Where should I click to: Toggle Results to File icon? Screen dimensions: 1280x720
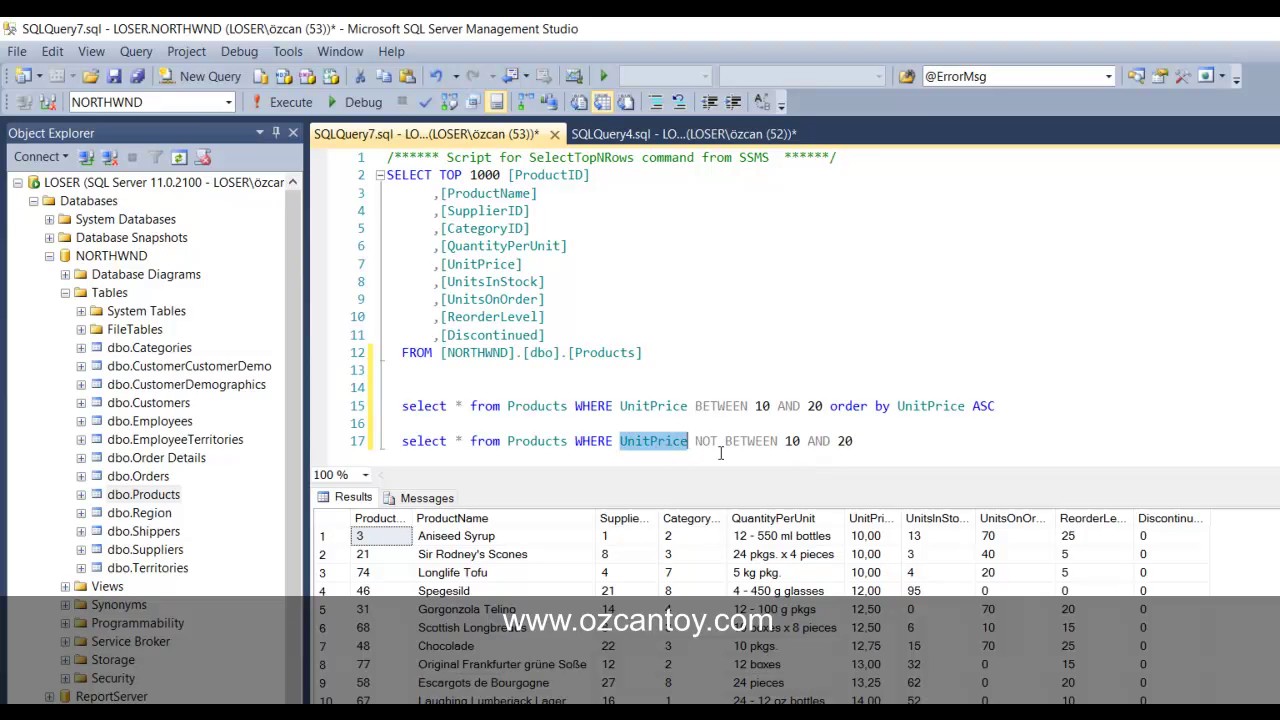[x=626, y=102]
